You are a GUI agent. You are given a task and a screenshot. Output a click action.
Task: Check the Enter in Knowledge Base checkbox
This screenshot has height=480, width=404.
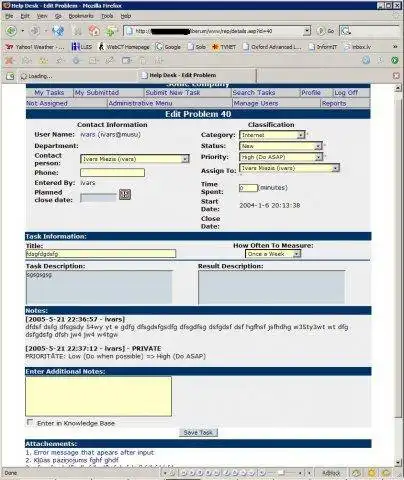[x=30, y=422]
